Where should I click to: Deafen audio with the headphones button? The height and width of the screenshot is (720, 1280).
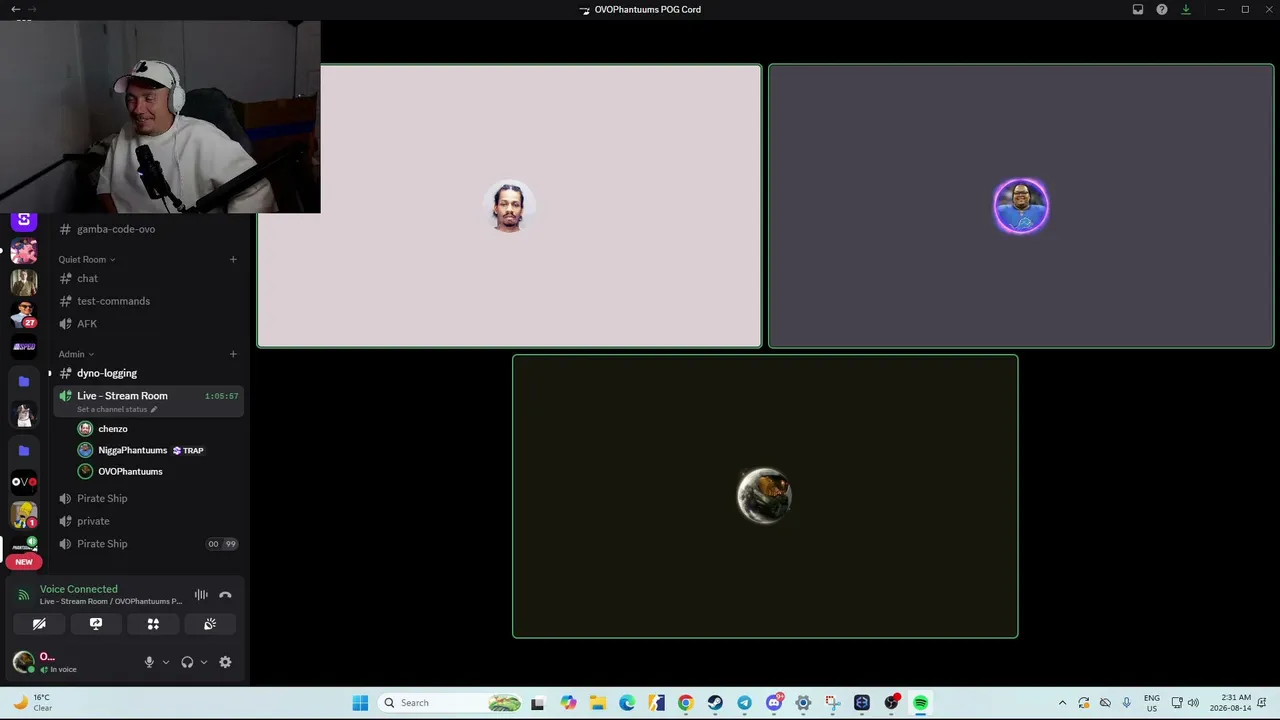[x=187, y=662]
